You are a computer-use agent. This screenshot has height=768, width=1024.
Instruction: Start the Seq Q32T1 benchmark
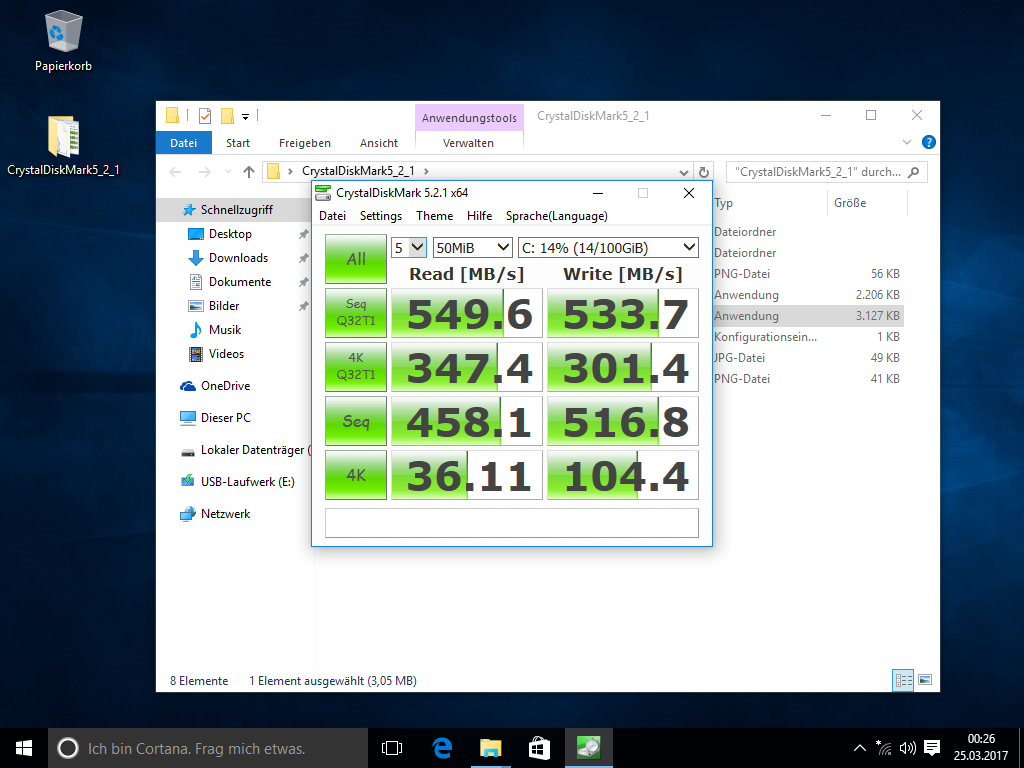click(x=356, y=313)
